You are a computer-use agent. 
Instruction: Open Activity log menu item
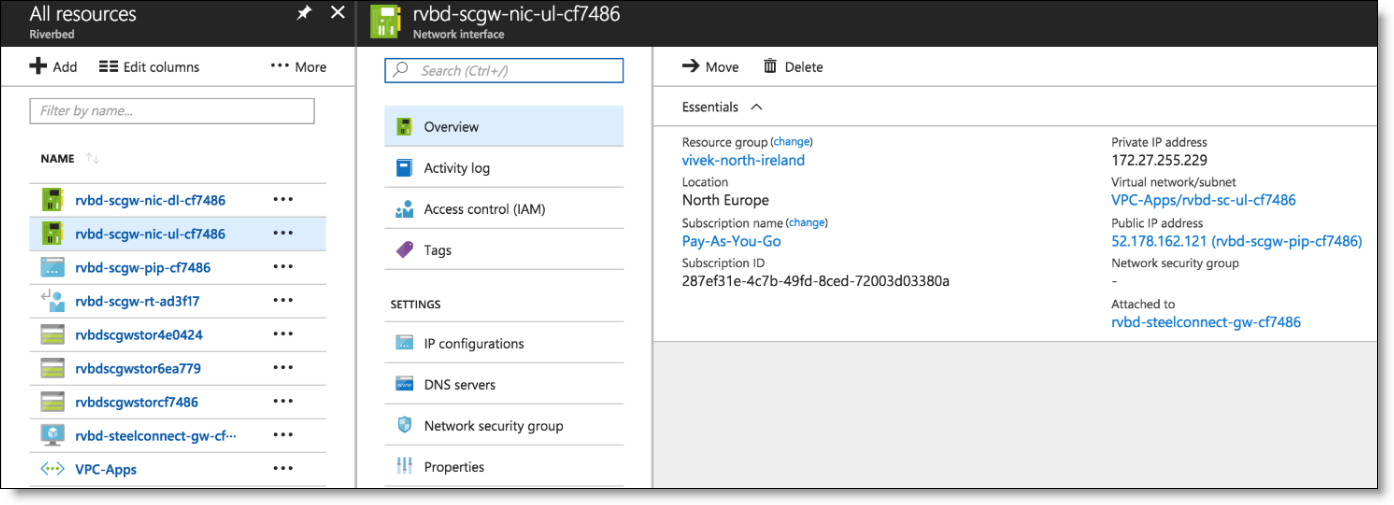457,168
